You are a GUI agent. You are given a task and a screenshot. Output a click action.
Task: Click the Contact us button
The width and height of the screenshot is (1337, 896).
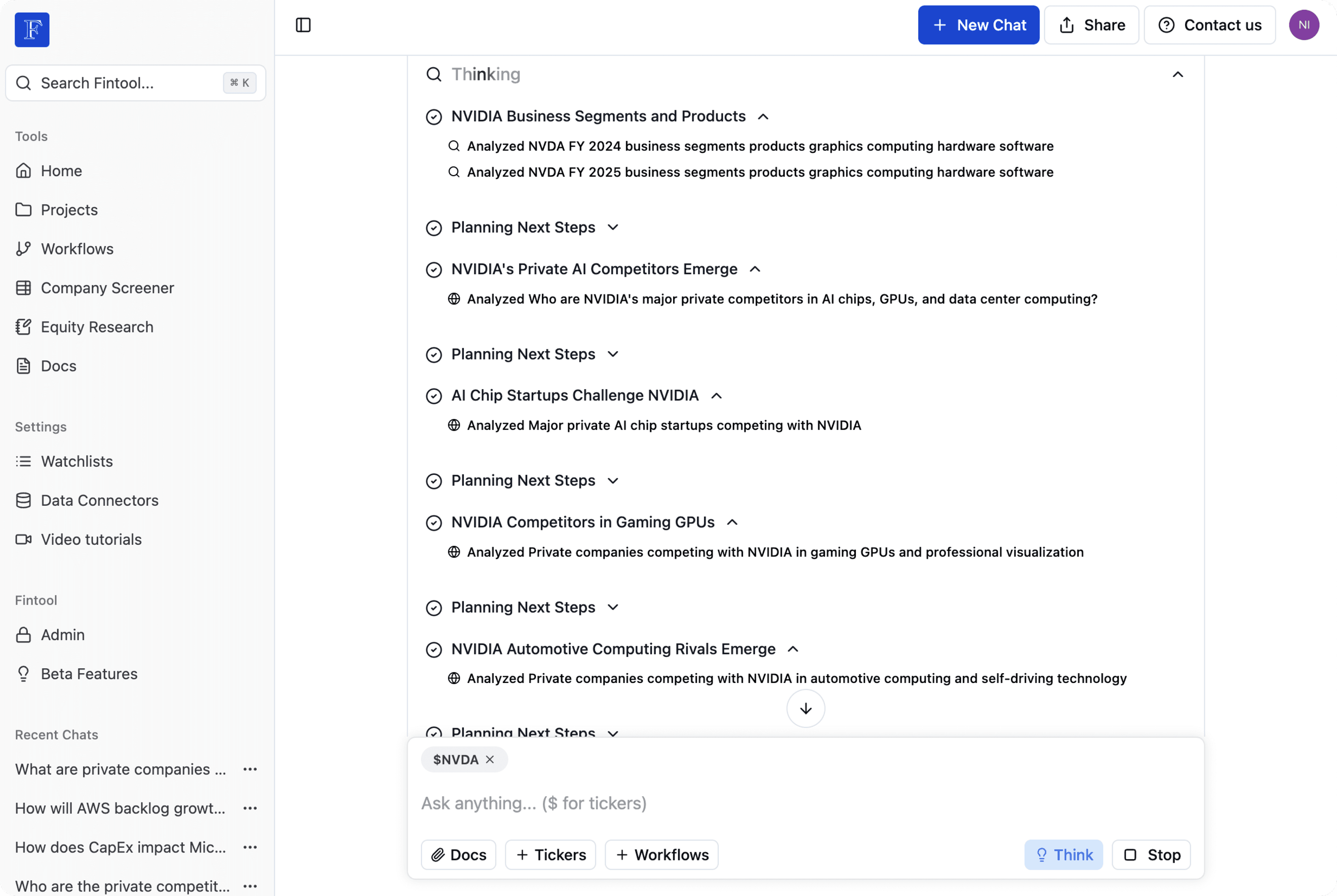coord(1209,25)
